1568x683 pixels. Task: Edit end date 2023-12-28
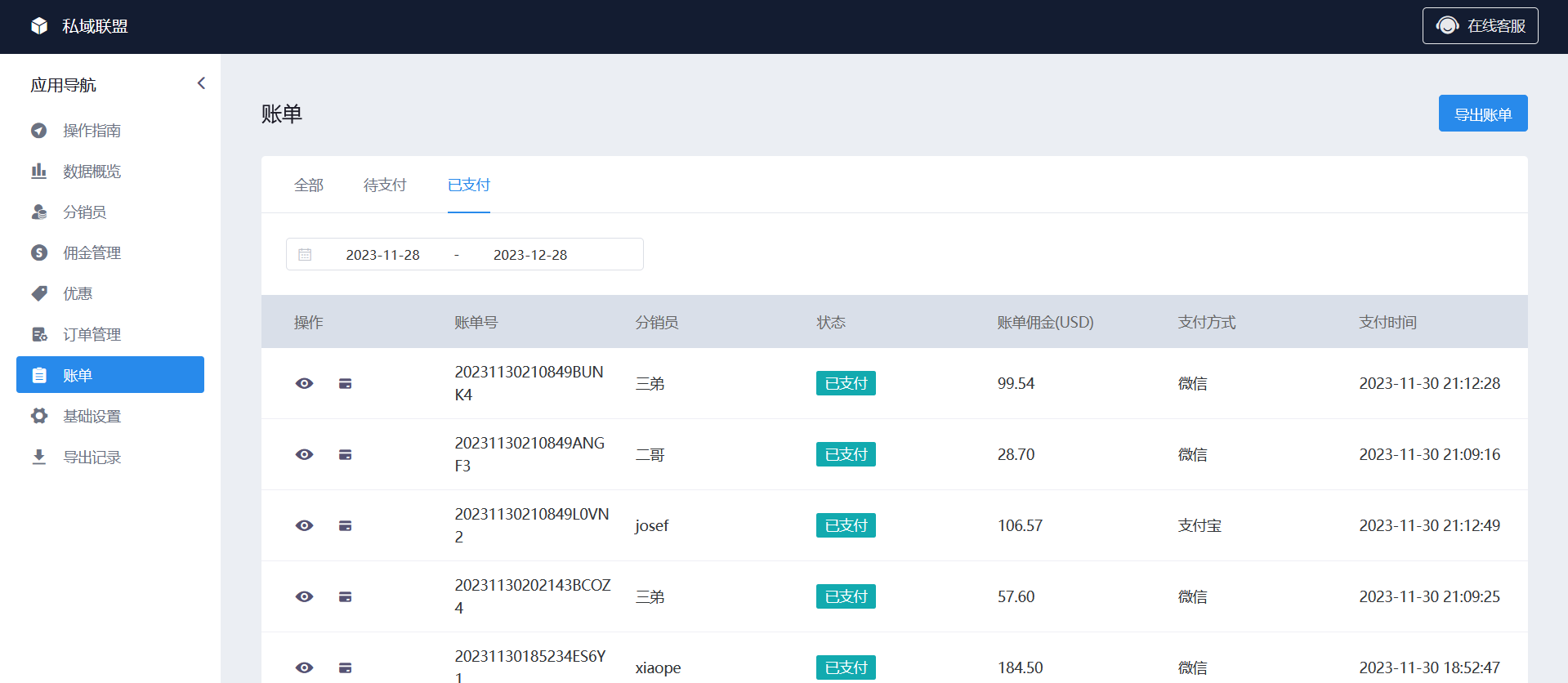(x=530, y=255)
